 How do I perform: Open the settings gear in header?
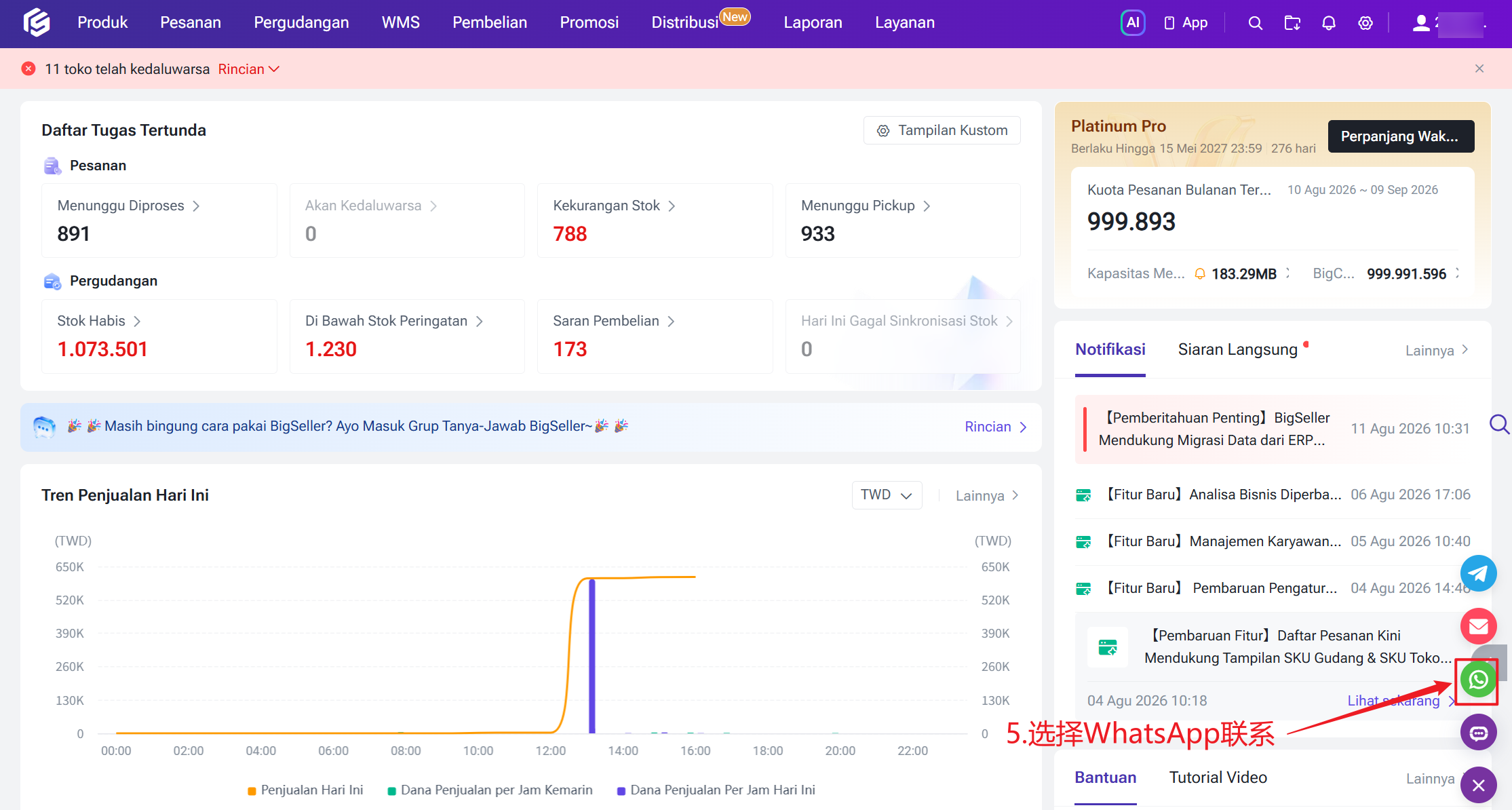(1365, 23)
